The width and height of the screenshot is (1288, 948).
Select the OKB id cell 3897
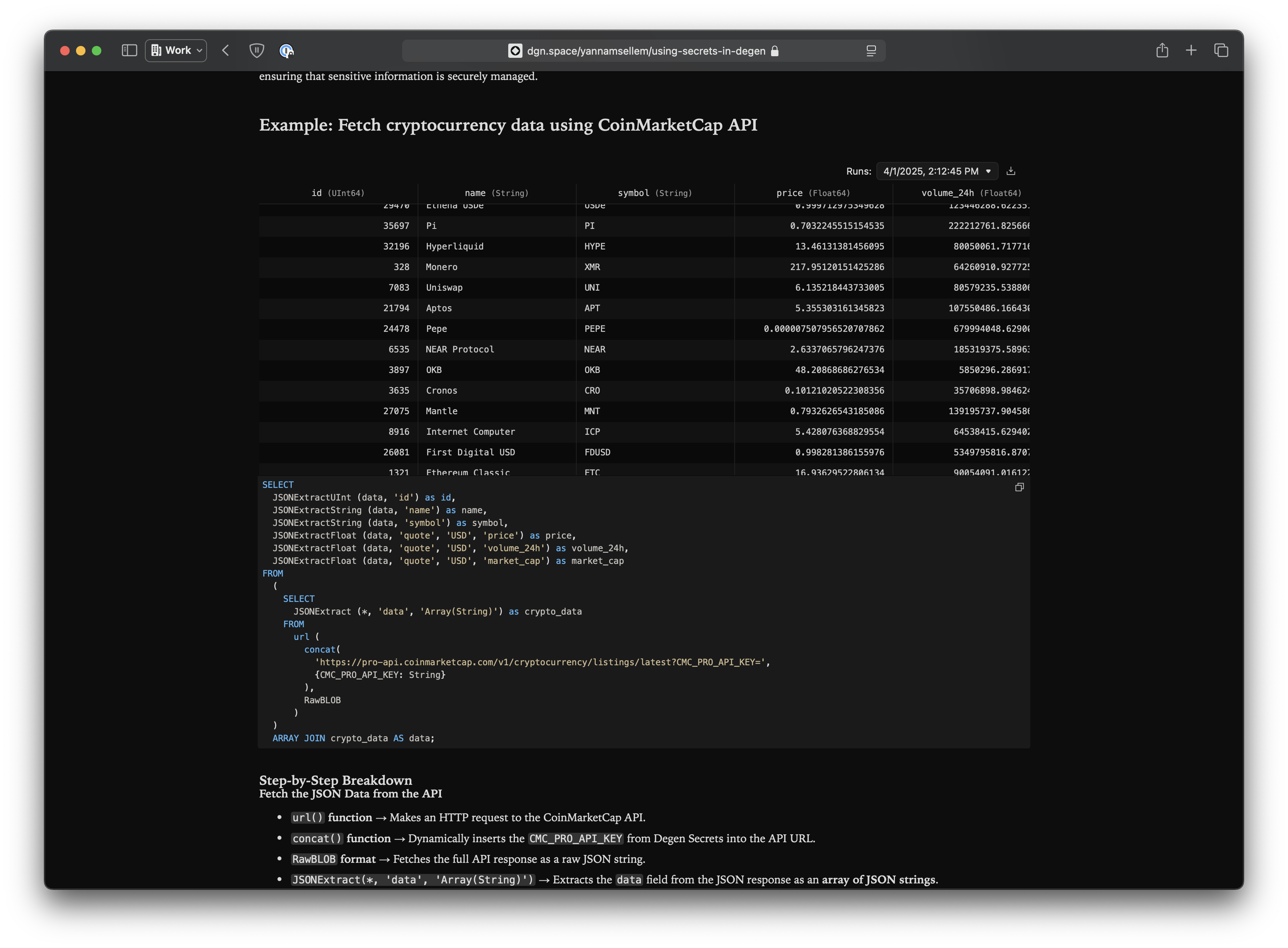tap(338, 370)
